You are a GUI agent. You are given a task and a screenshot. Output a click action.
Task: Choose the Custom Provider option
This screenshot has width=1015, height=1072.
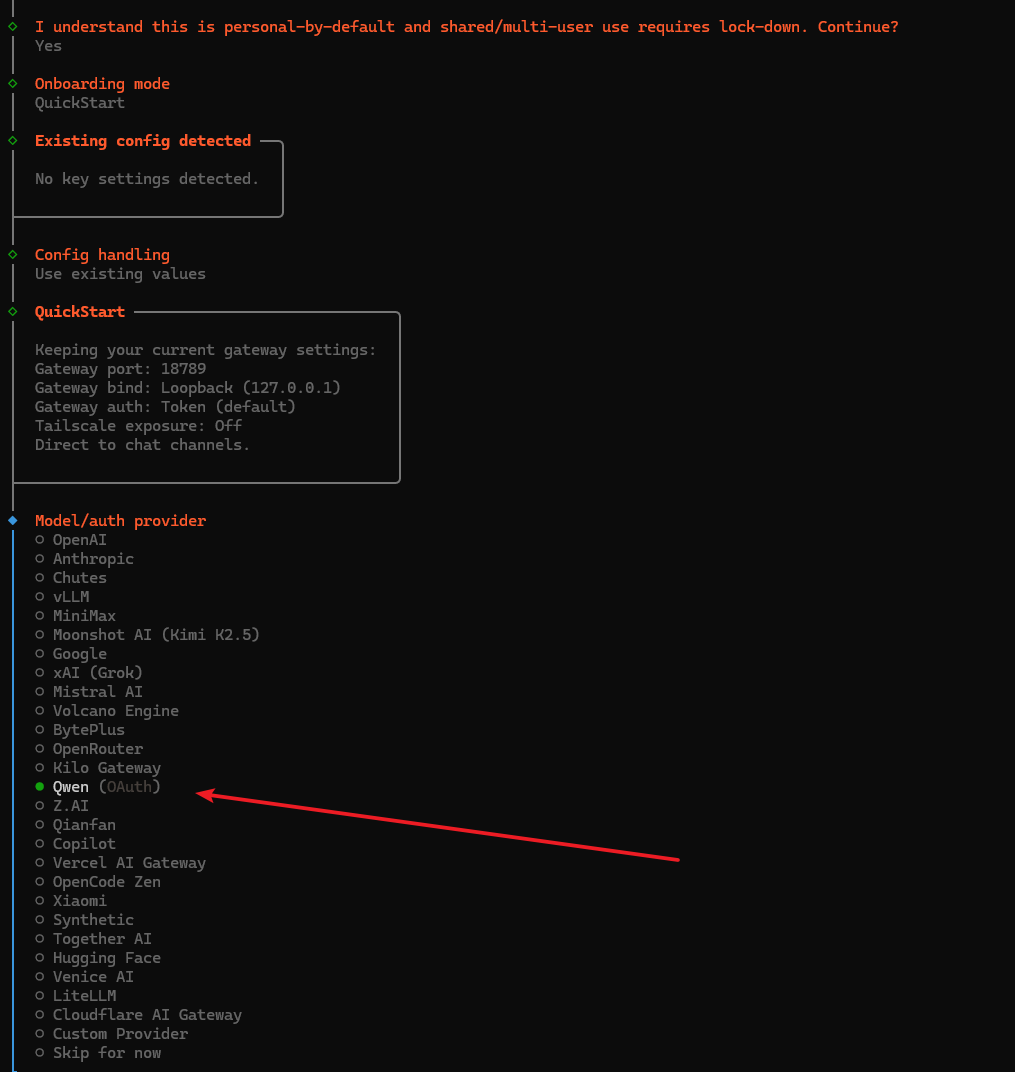(x=112, y=1034)
